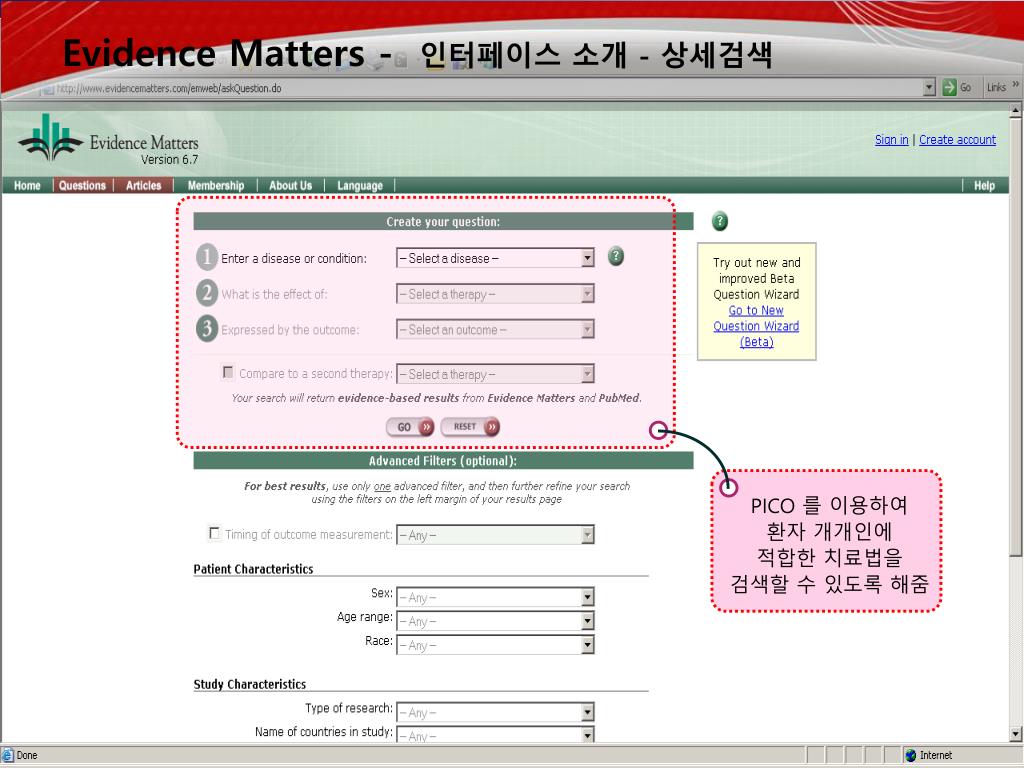Open help icon beside Create your question
This screenshot has height=768, width=1024.
pyautogui.click(x=719, y=221)
